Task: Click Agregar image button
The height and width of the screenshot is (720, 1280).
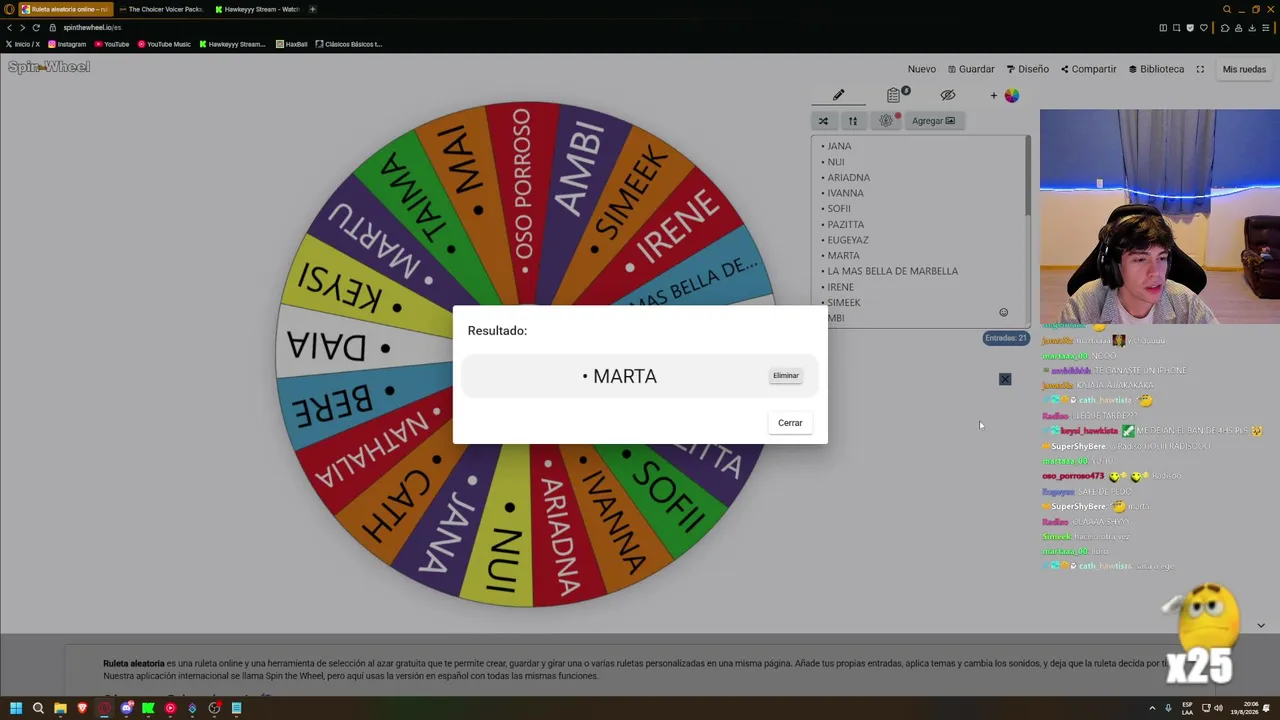Action: tap(933, 121)
